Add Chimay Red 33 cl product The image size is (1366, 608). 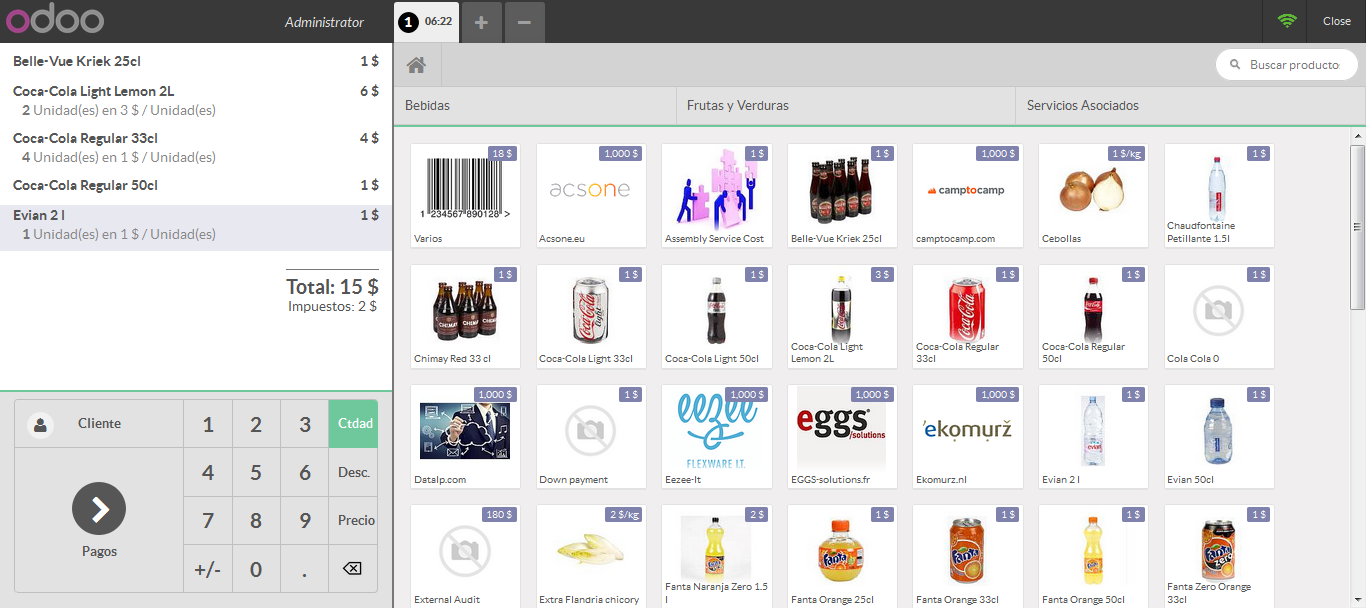point(465,316)
